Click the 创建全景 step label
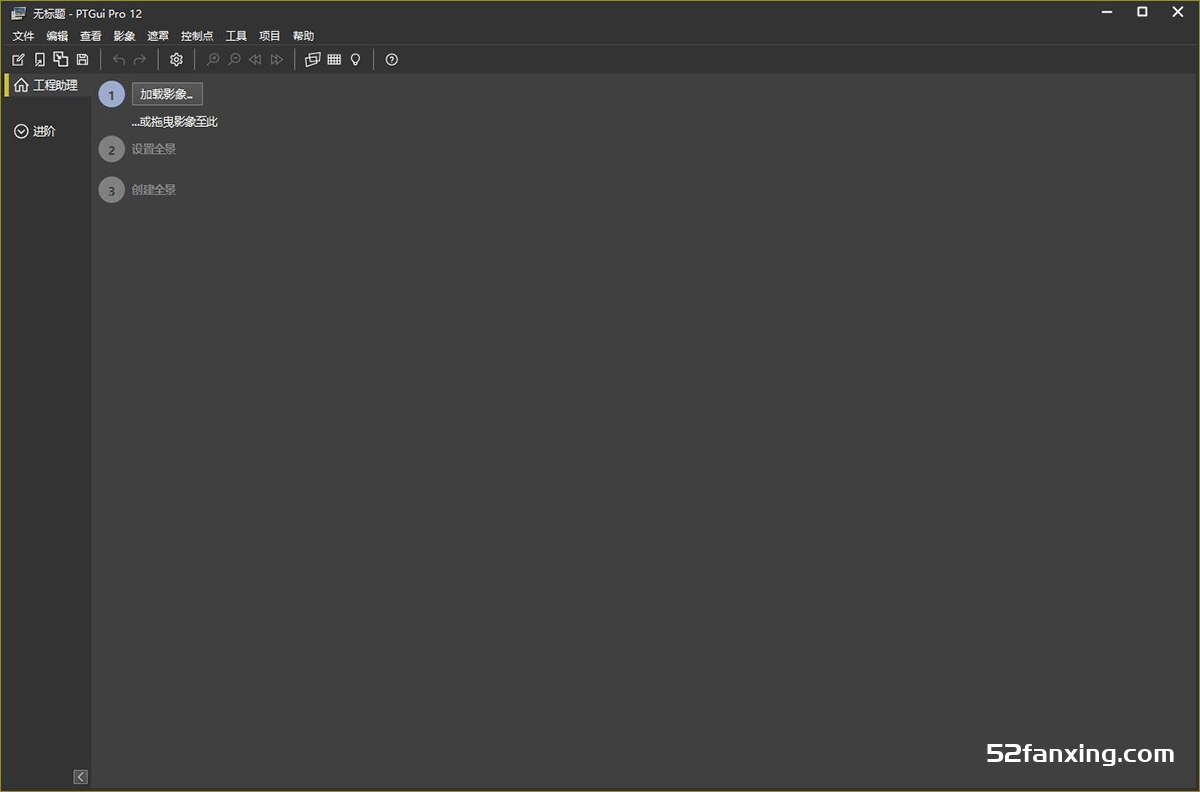1200x792 pixels. tap(154, 190)
